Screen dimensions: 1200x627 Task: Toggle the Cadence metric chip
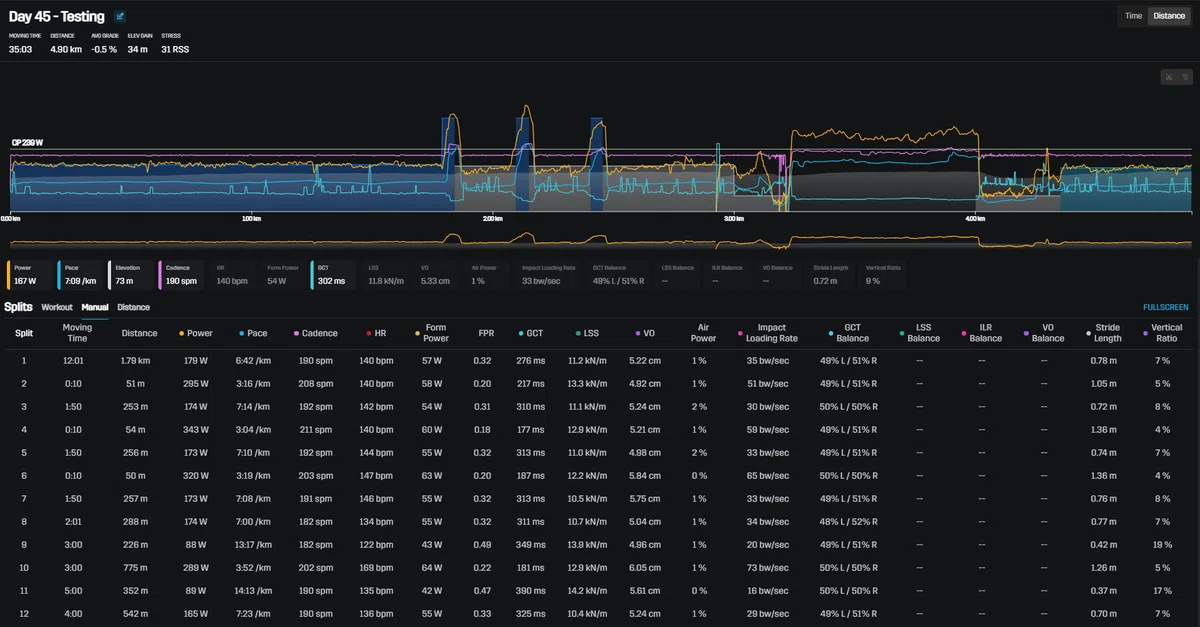181,275
